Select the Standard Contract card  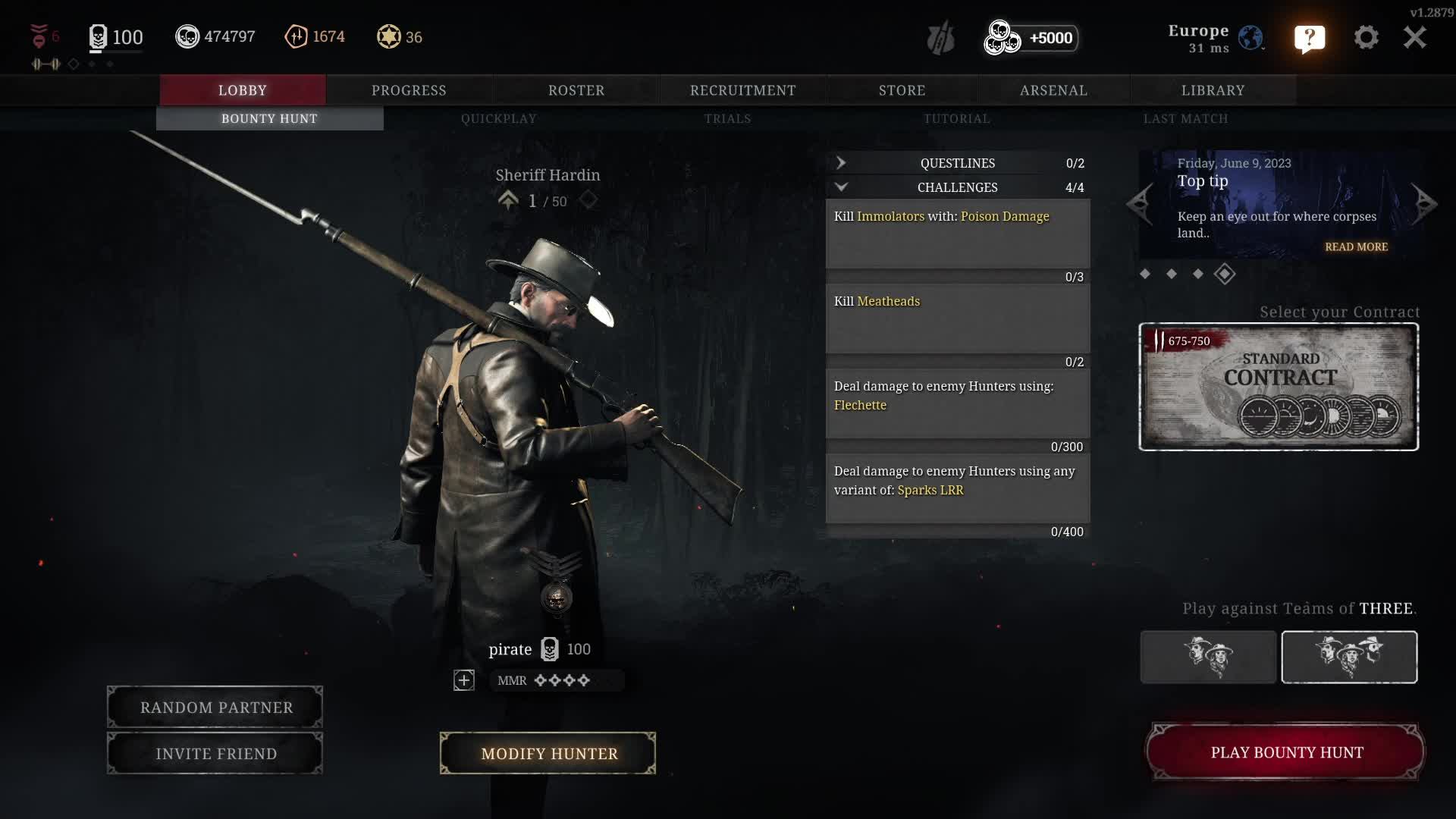1279,387
